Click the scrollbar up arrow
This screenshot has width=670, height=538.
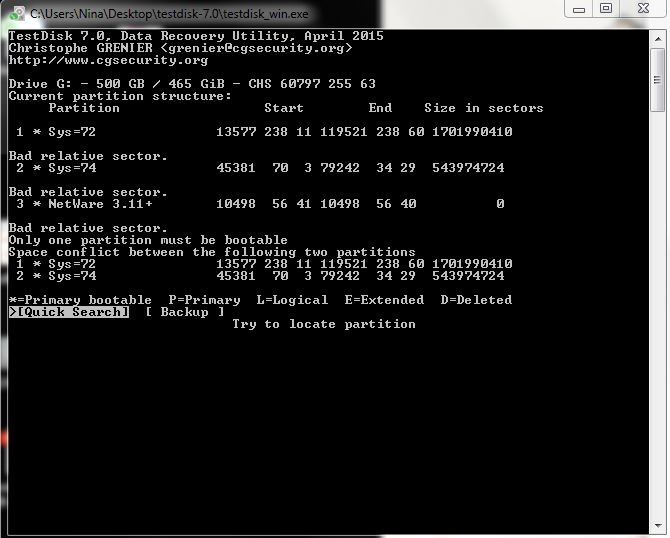click(658, 39)
